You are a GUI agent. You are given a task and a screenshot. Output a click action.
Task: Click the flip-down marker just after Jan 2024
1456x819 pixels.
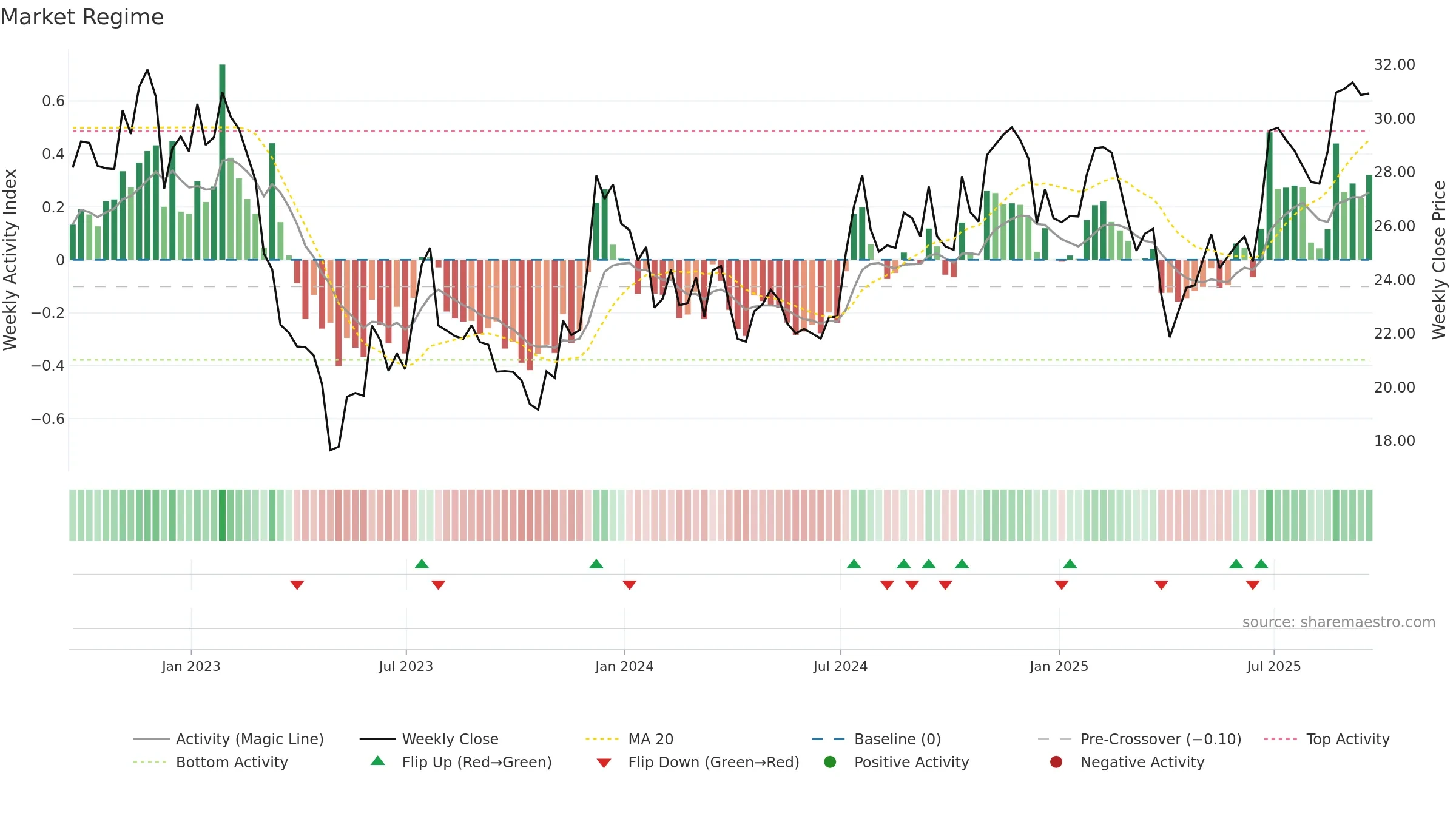point(630,585)
